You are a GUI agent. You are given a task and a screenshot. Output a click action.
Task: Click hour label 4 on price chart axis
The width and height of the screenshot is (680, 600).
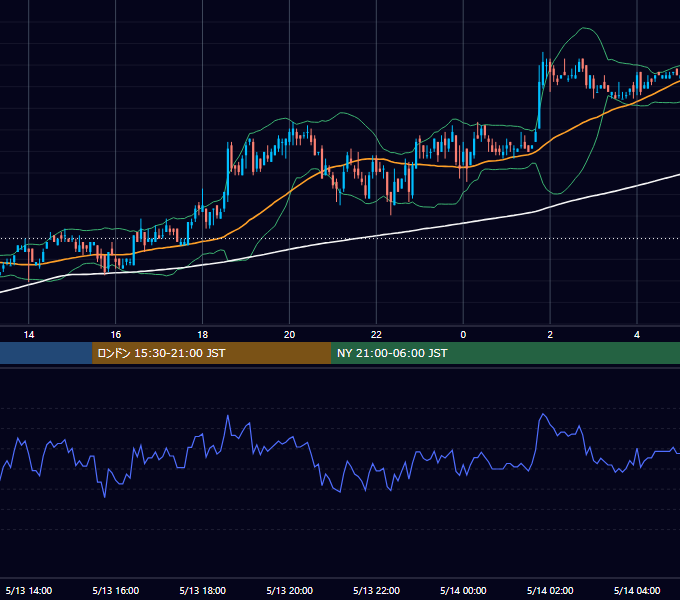pos(637,335)
